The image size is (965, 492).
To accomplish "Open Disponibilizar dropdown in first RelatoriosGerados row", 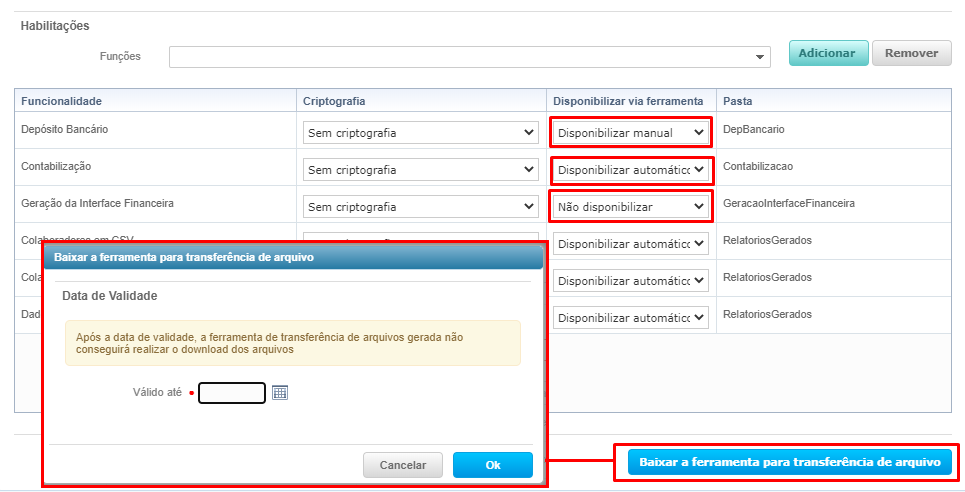I will [x=630, y=244].
